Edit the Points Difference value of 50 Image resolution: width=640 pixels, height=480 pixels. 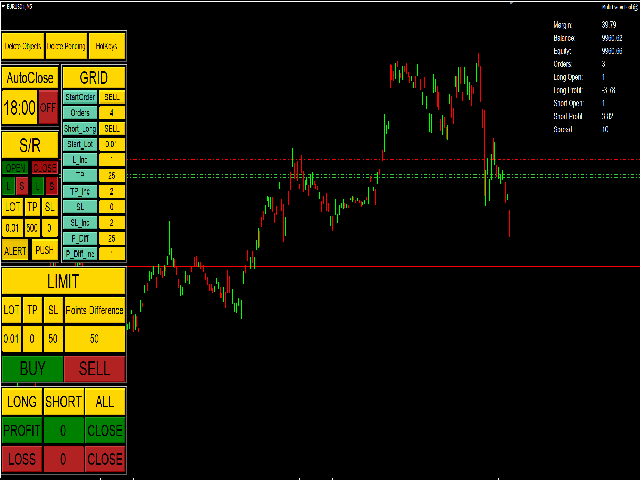[94, 338]
